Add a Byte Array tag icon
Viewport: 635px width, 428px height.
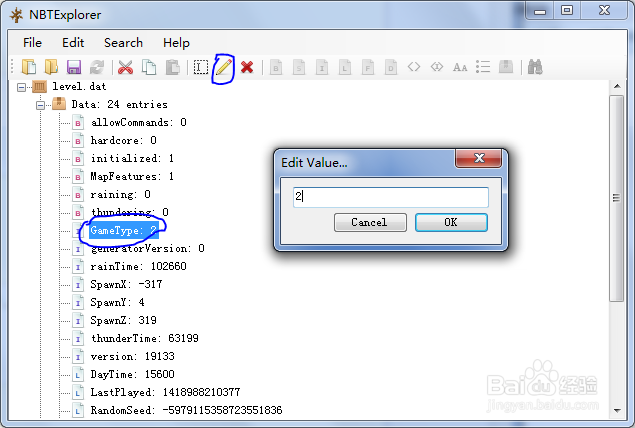click(x=414, y=67)
